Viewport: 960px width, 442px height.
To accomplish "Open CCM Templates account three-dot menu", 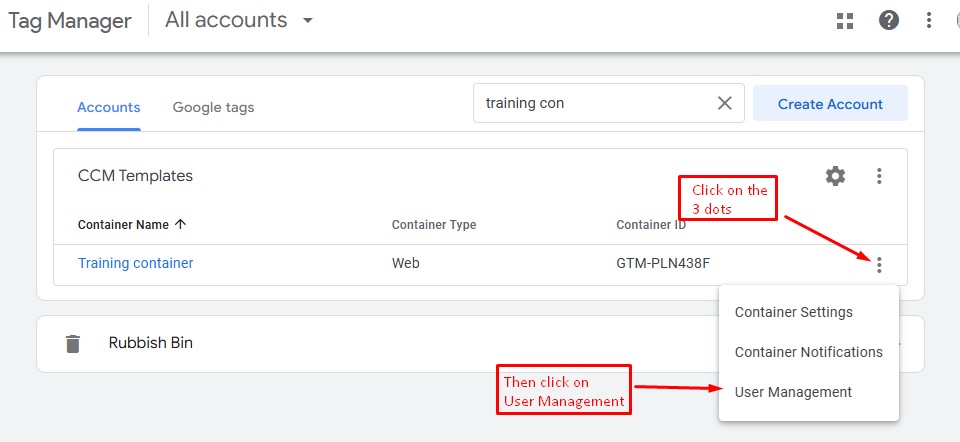I will [879, 176].
